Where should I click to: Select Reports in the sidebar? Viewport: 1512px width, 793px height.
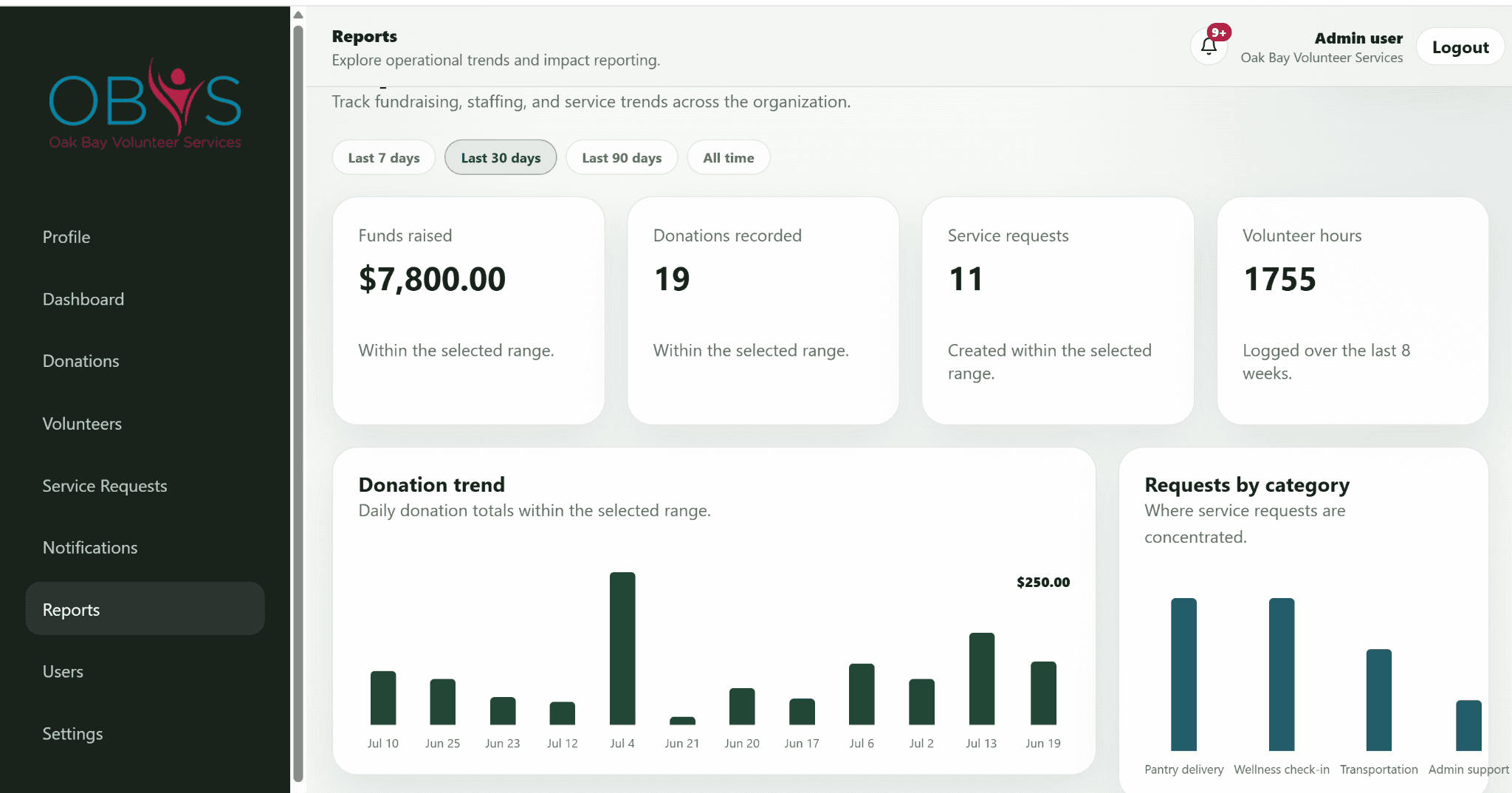click(x=145, y=609)
